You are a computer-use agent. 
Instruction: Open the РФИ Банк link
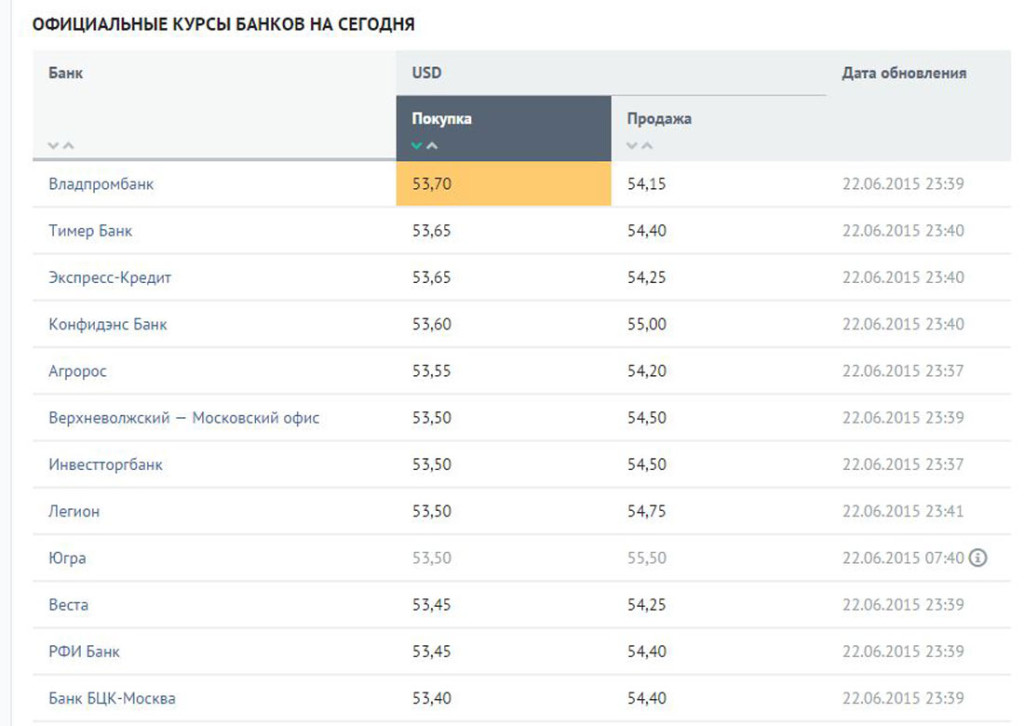click(x=84, y=652)
